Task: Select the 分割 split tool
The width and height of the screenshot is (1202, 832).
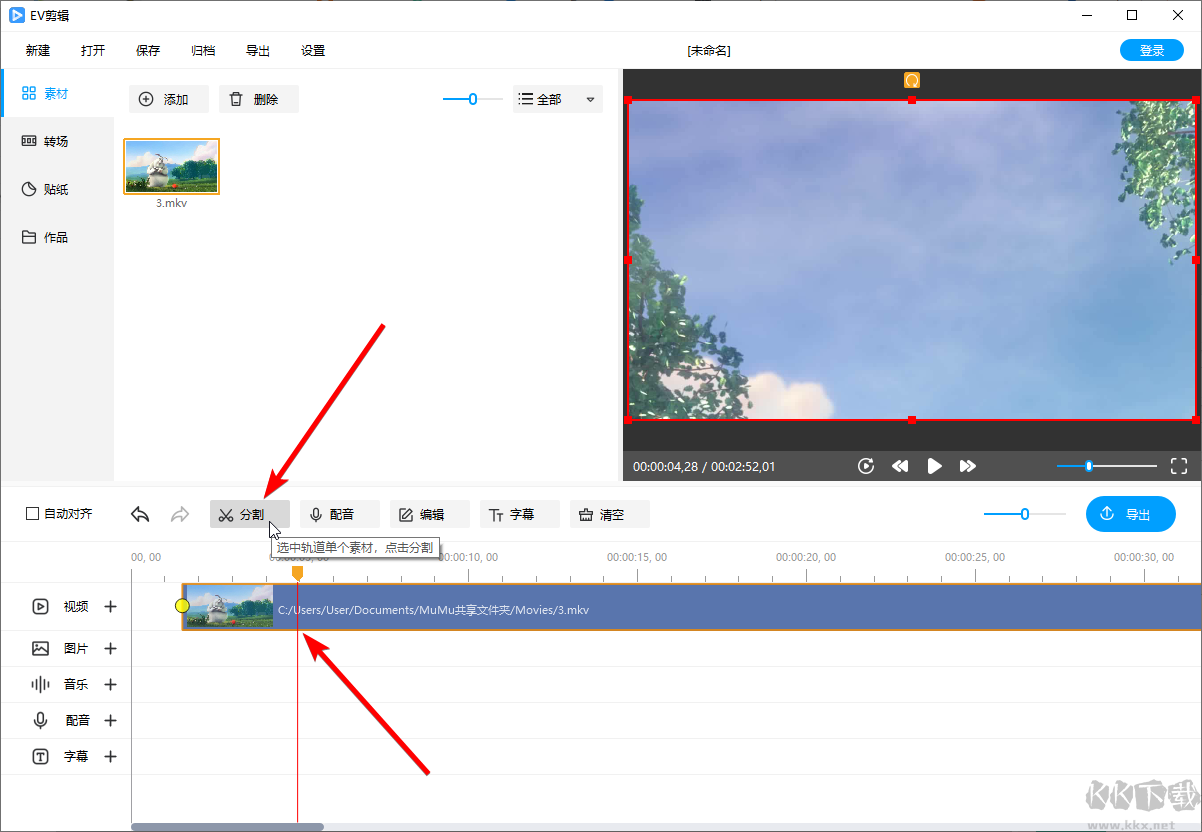Action: coord(249,513)
